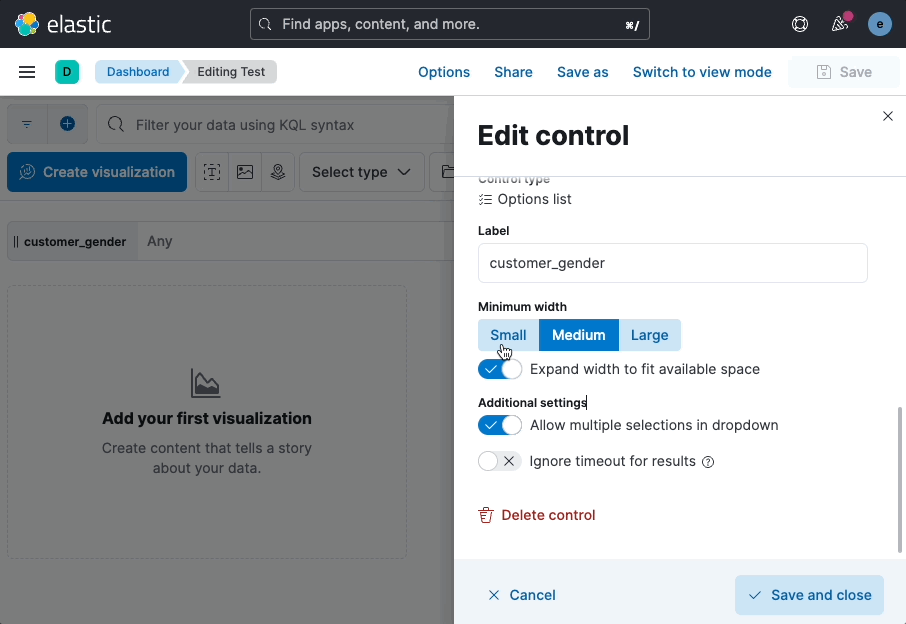Click the Share menu item
The width and height of the screenshot is (906, 624).
click(513, 72)
